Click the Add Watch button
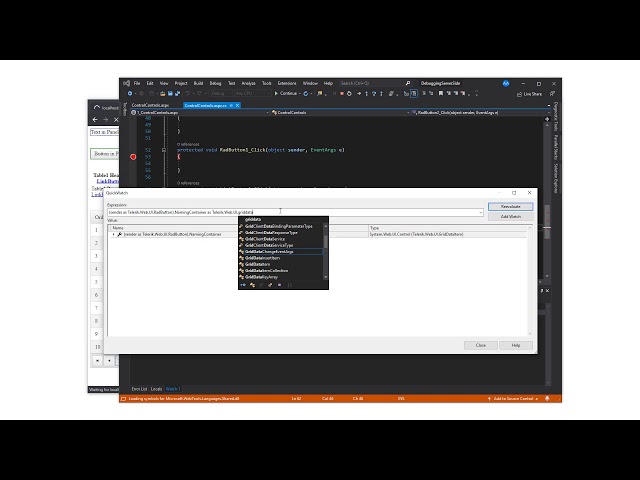 (x=510, y=216)
